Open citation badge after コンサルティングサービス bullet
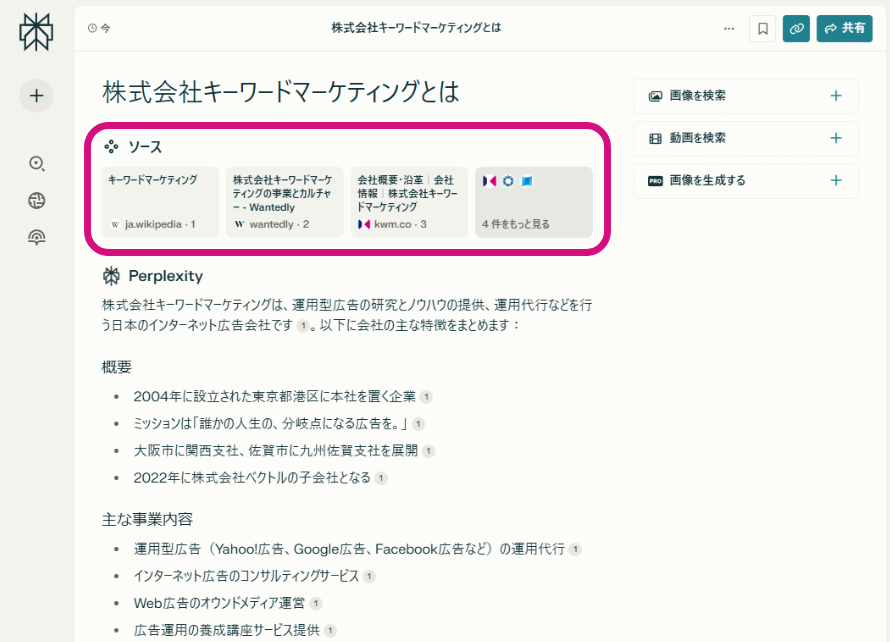 (369, 577)
